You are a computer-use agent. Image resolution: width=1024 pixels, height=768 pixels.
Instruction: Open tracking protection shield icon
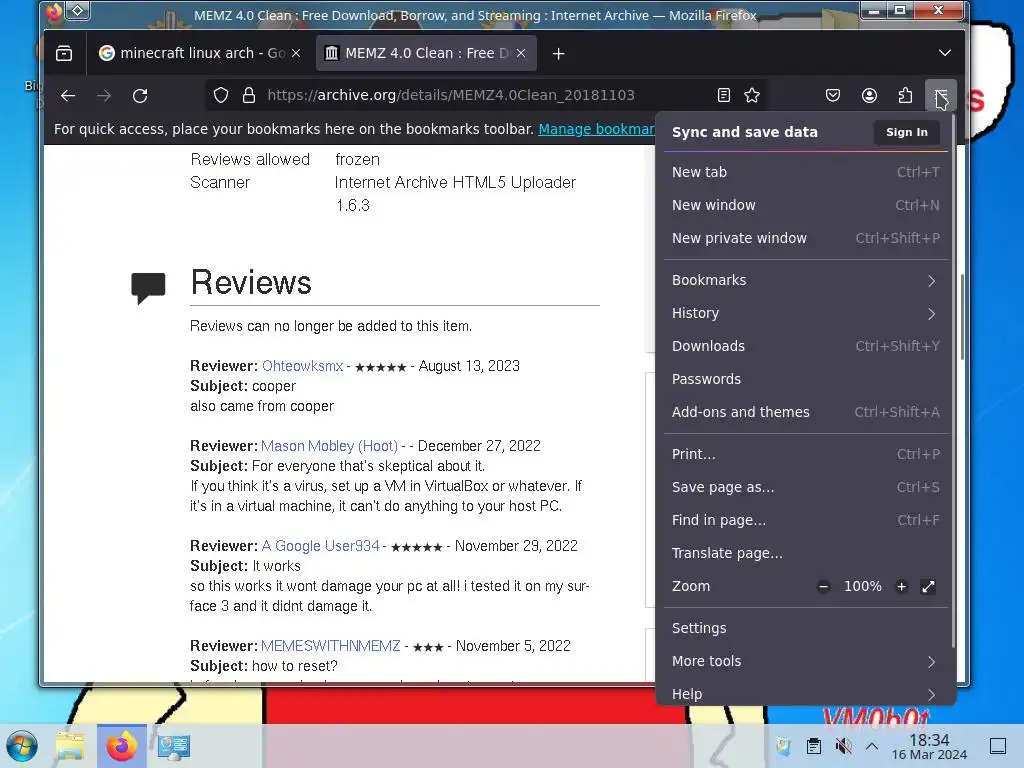(221, 95)
